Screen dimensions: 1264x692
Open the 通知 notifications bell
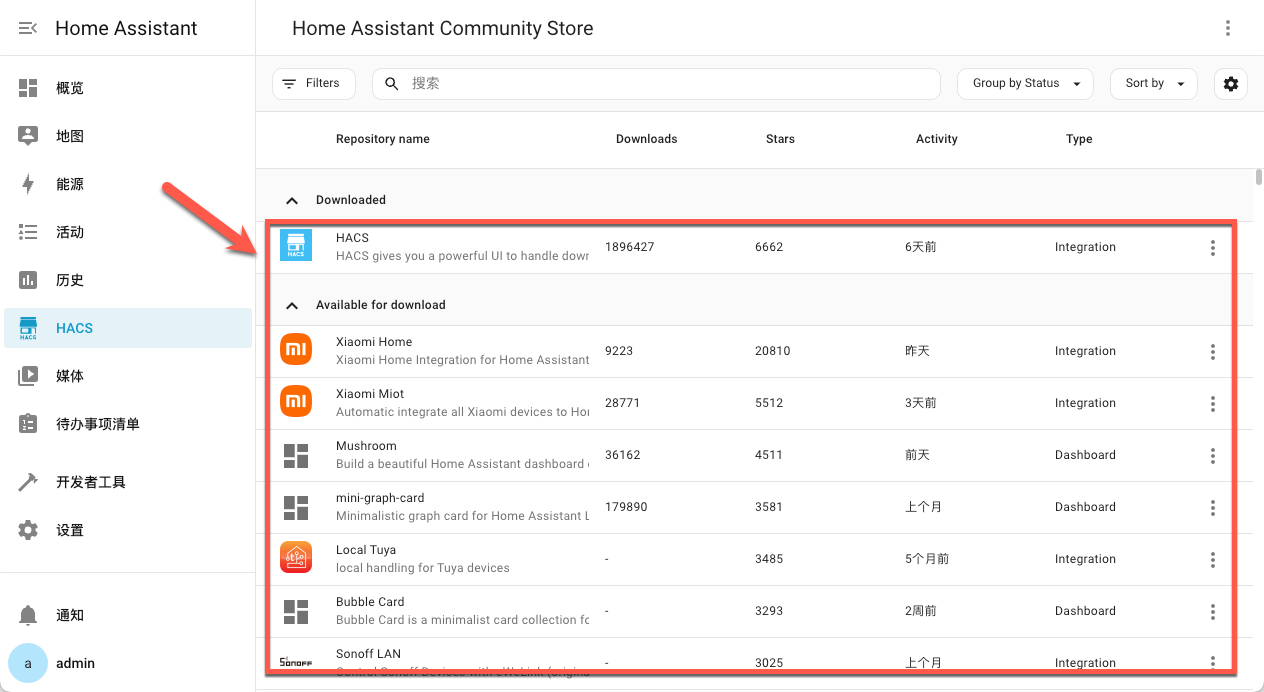tap(70, 615)
